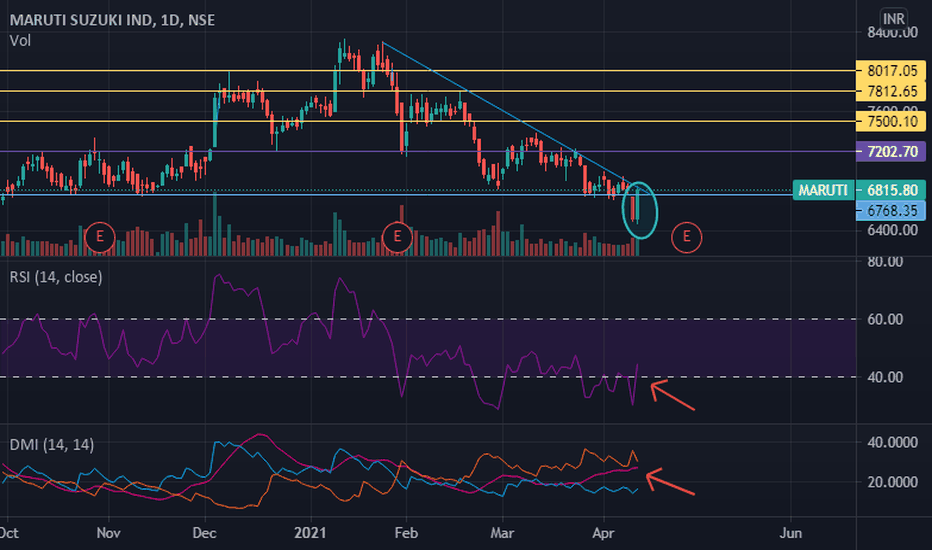Viewport: 932px width, 550px height.
Task: Click the INR currency button
Action: coord(893,19)
